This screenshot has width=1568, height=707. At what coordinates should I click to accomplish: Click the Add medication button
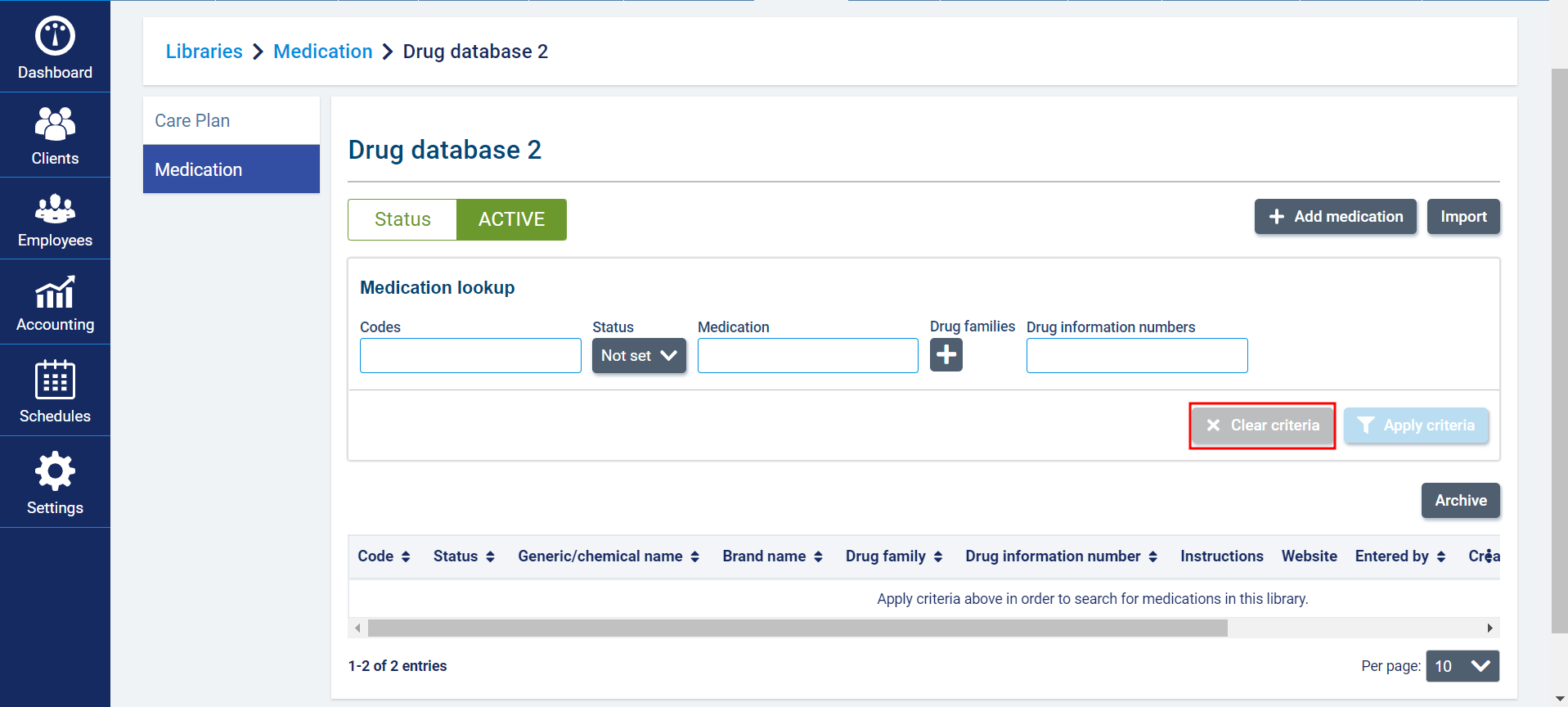tap(1335, 217)
